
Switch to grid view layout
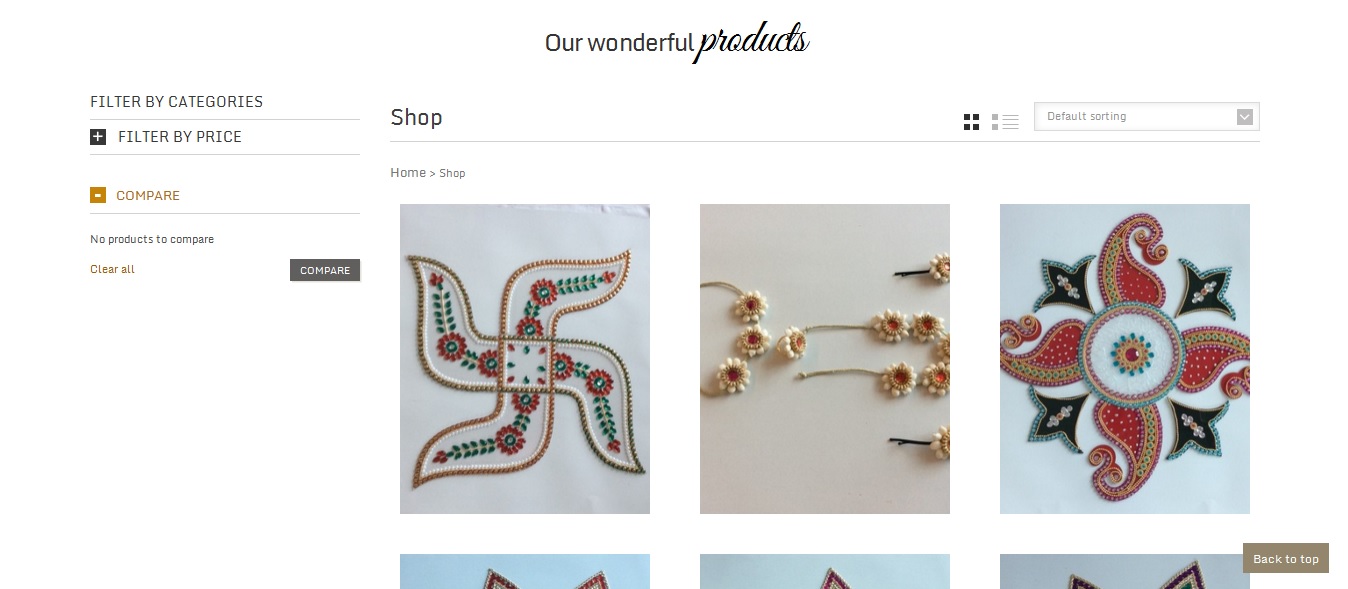[971, 122]
